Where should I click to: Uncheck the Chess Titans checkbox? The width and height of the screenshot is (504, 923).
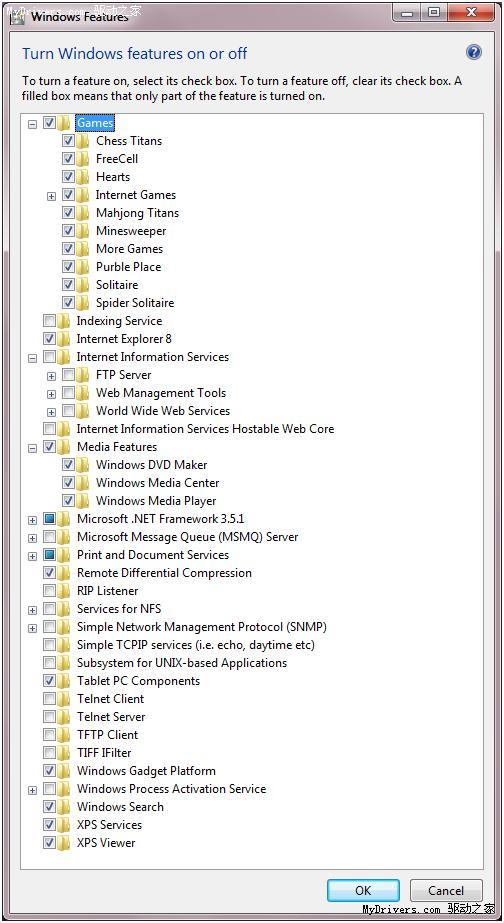click(x=68, y=141)
